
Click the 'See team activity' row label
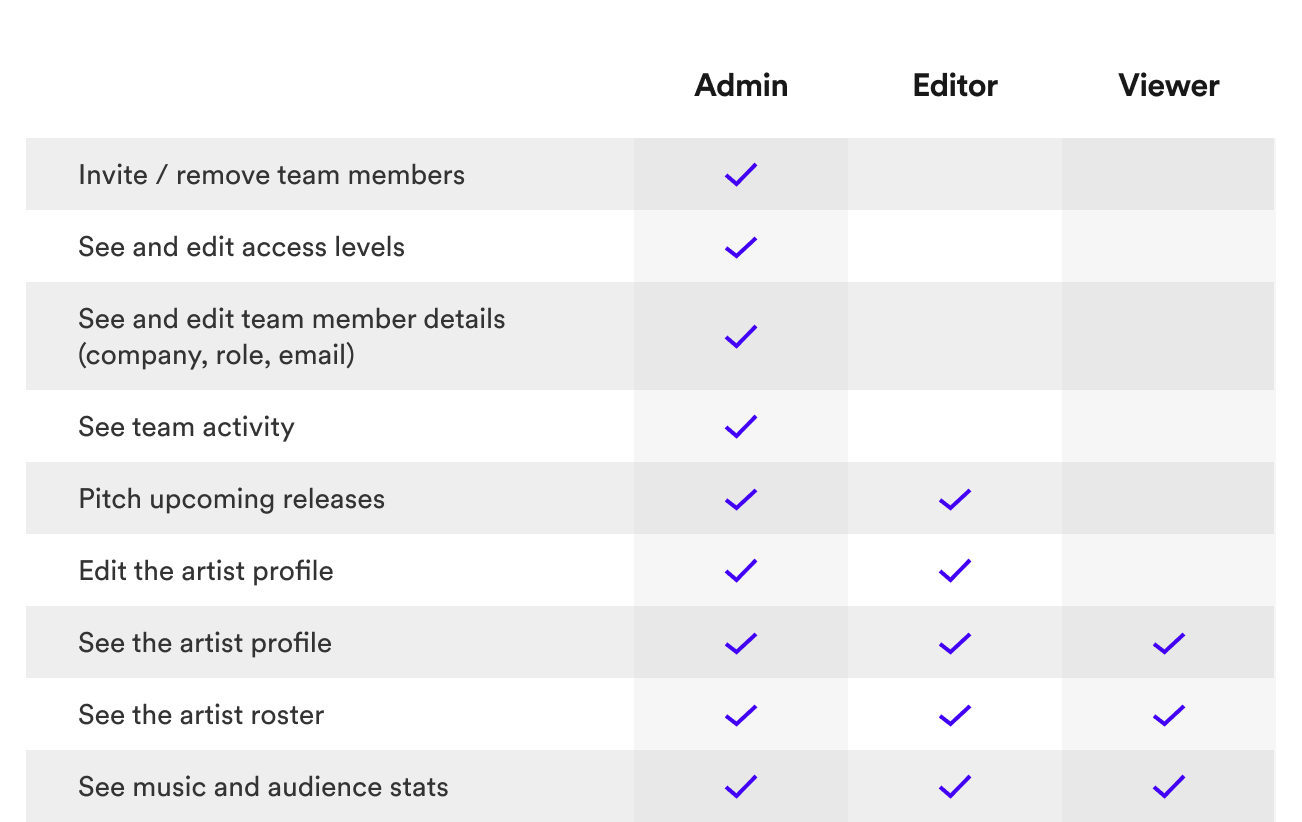187,427
